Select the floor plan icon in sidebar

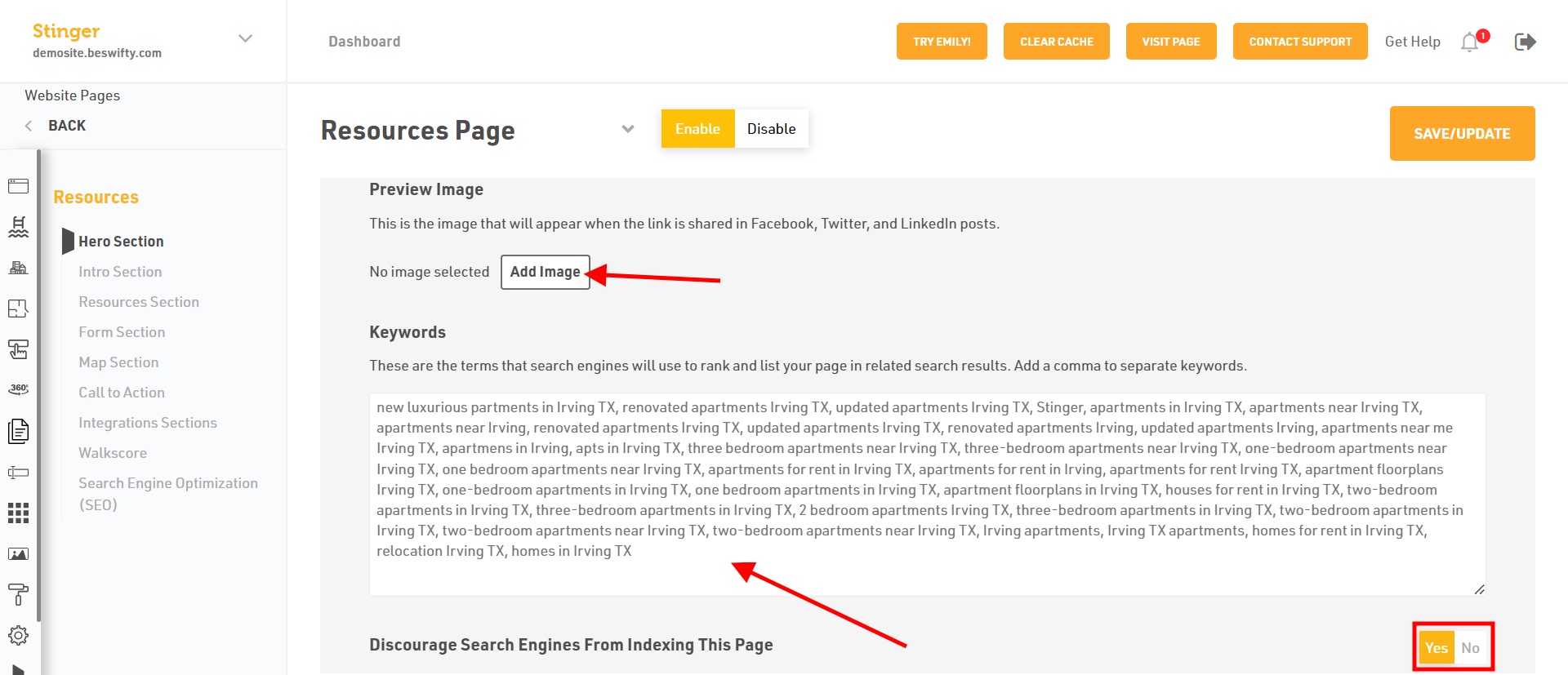coord(18,309)
